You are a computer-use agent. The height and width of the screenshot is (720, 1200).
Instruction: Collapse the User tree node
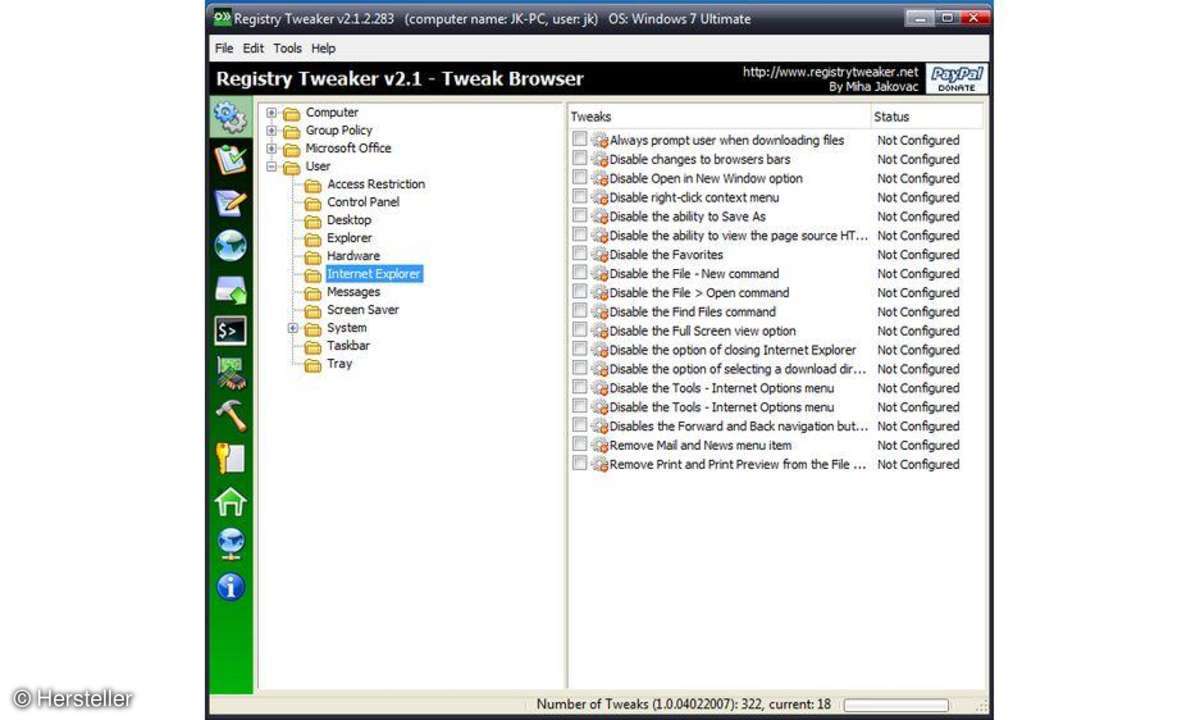coord(271,167)
